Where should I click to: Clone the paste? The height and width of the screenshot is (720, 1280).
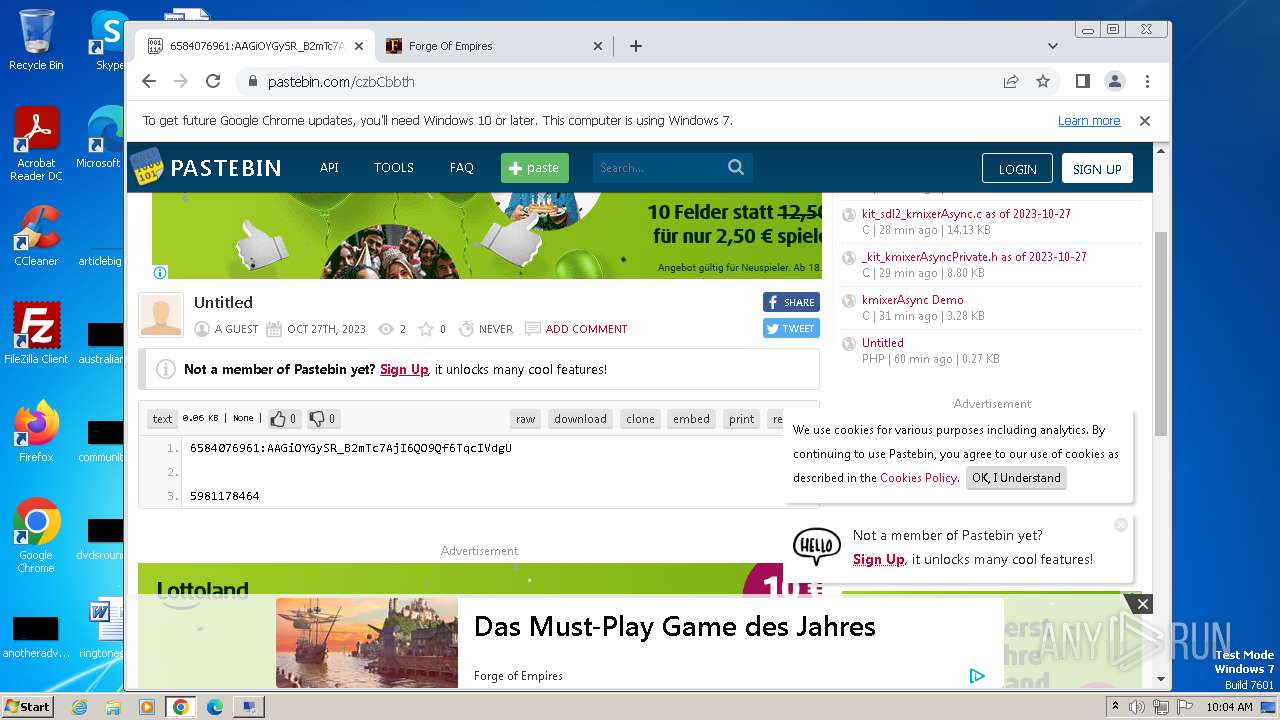coord(640,419)
